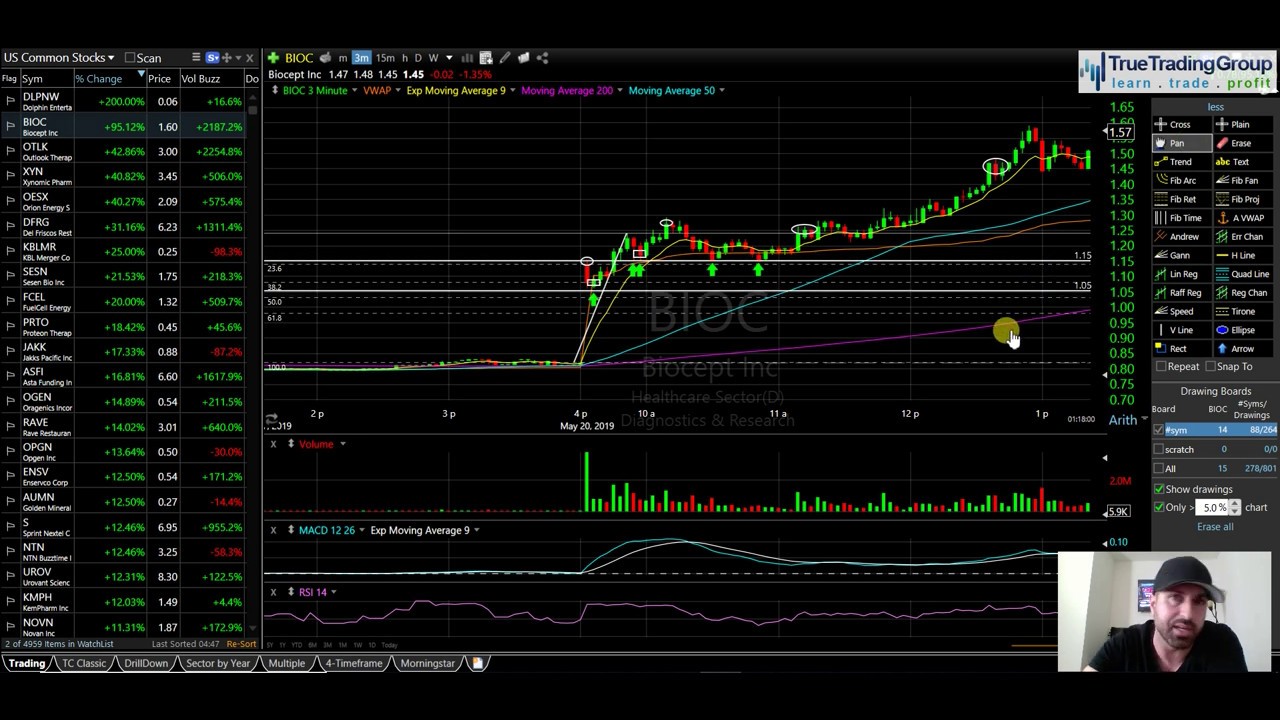Screen dimensions: 1280x720
Task: Click Erase all drawings link
Action: pyautogui.click(x=1215, y=527)
